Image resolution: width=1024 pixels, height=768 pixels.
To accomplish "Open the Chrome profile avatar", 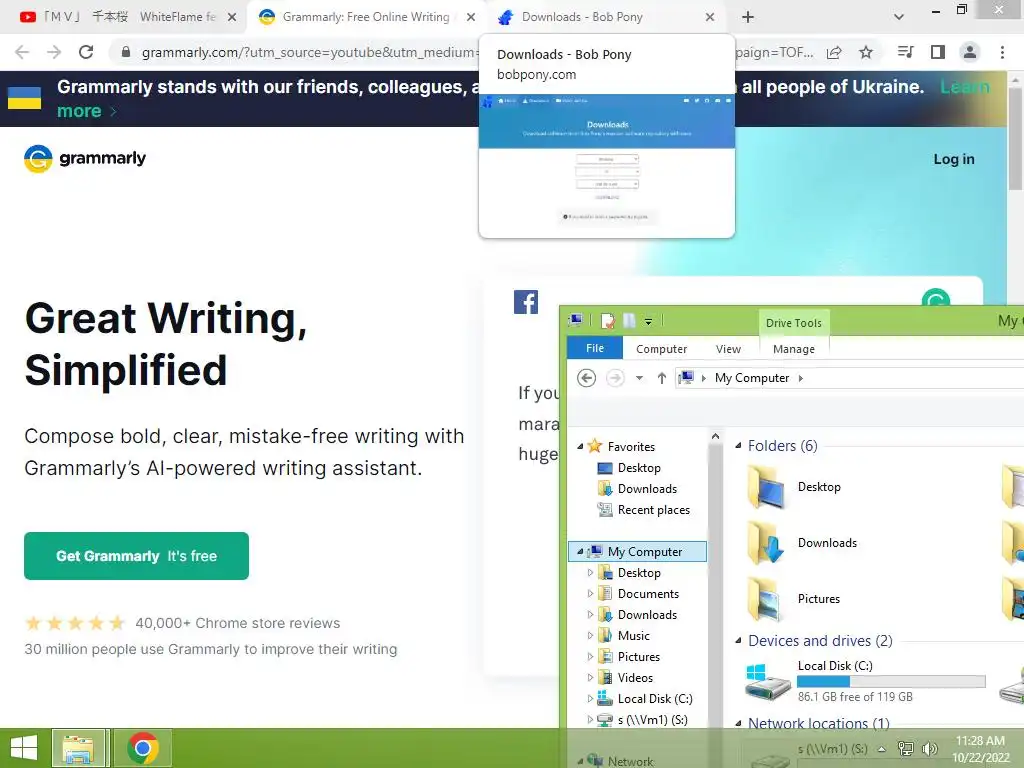I will pos(970,52).
